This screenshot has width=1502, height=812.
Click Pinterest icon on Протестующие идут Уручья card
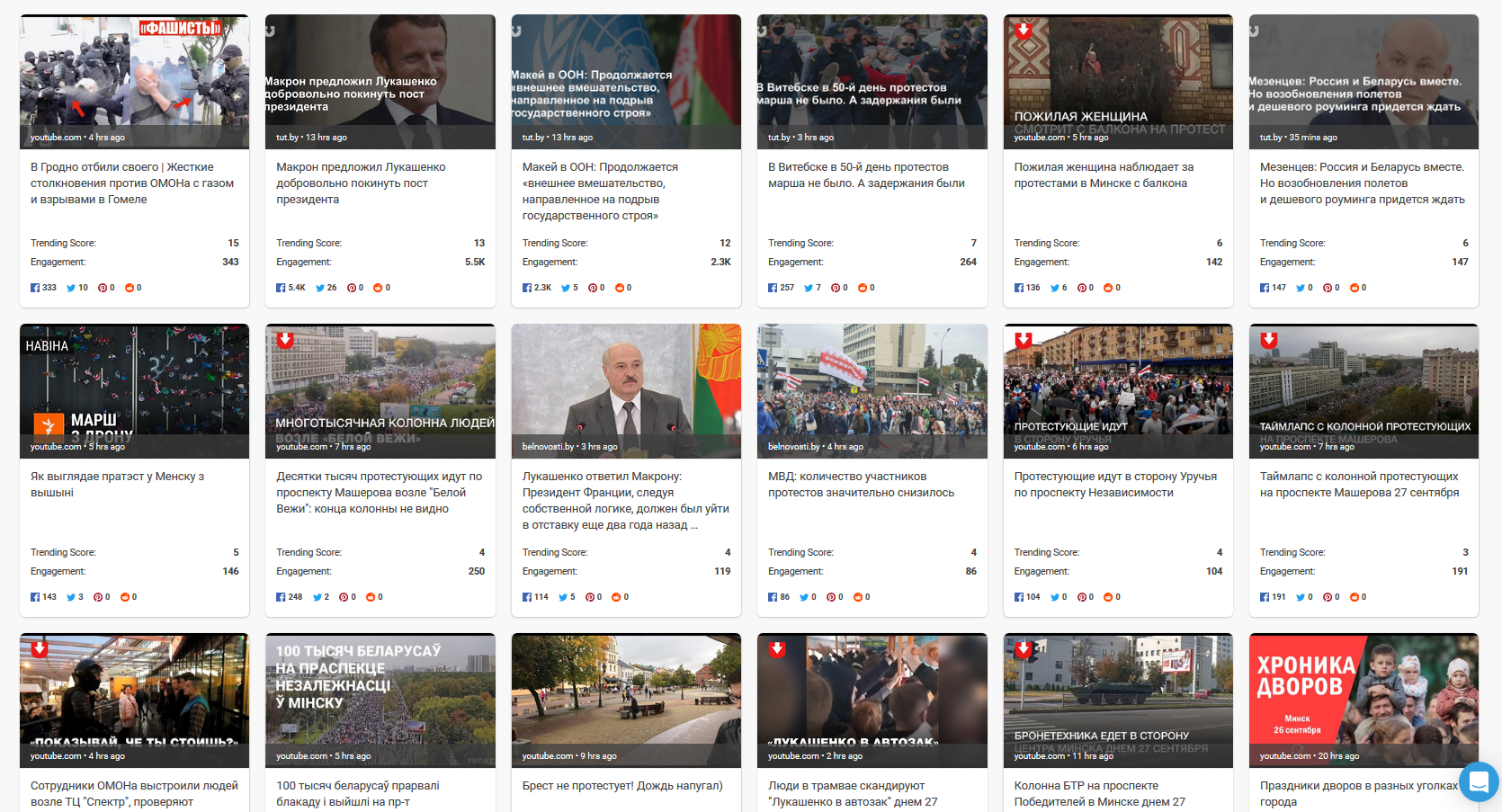1082,597
